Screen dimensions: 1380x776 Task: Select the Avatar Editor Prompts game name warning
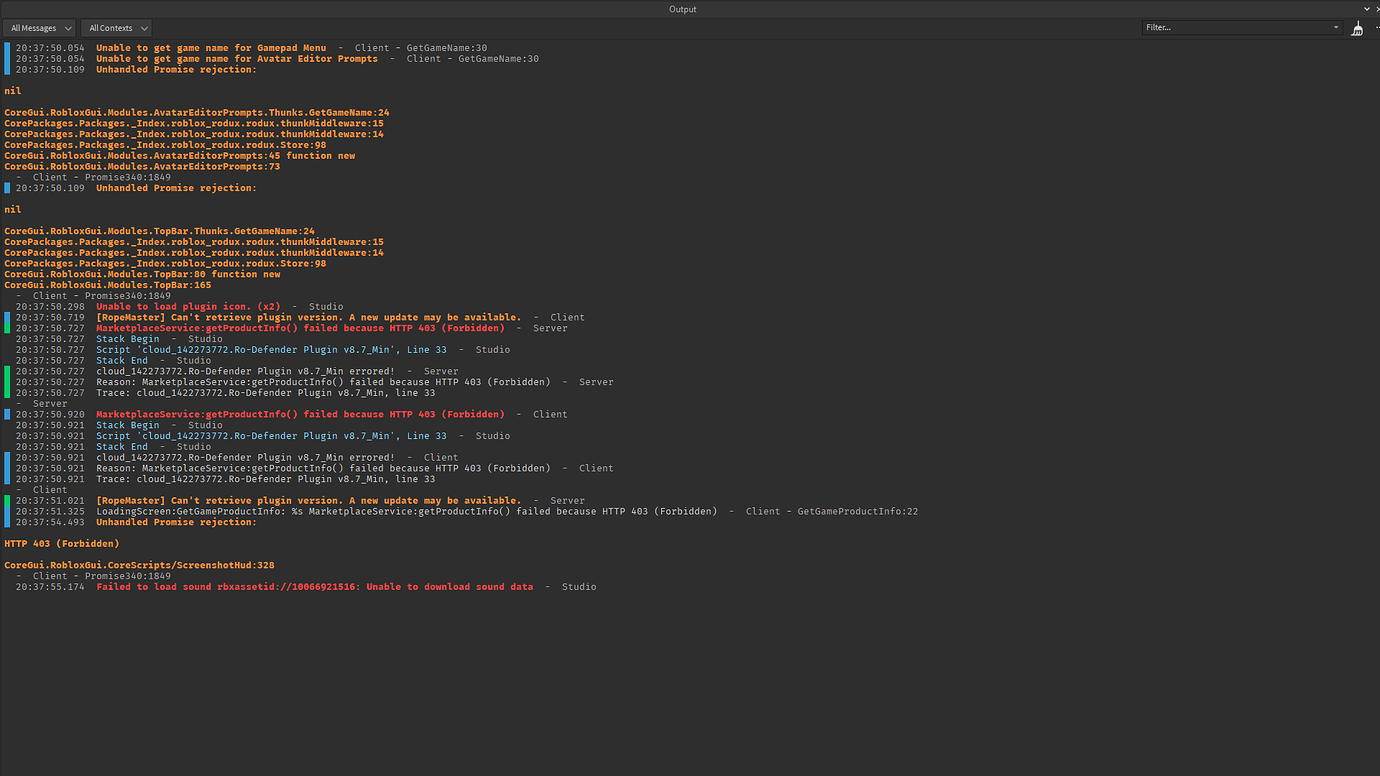click(x=237, y=59)
